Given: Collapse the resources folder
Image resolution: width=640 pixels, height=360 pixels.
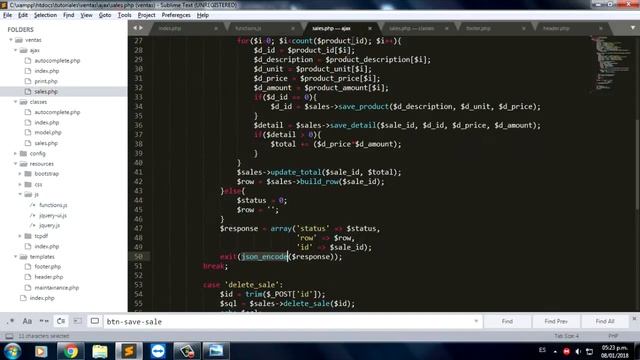Looking at the screenshot, I should pos(16,164).
